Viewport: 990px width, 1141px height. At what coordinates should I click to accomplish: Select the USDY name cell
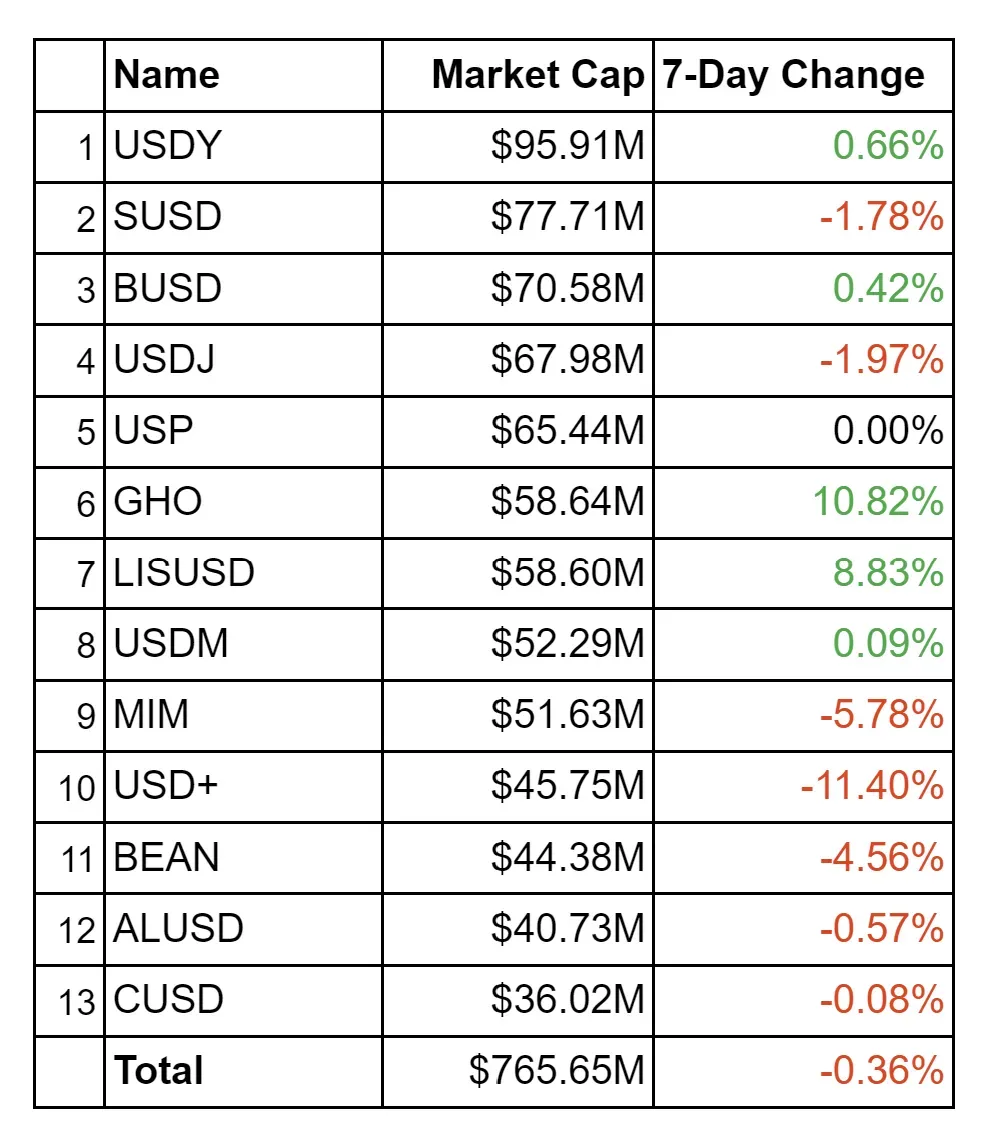click(x=167, y=147)
